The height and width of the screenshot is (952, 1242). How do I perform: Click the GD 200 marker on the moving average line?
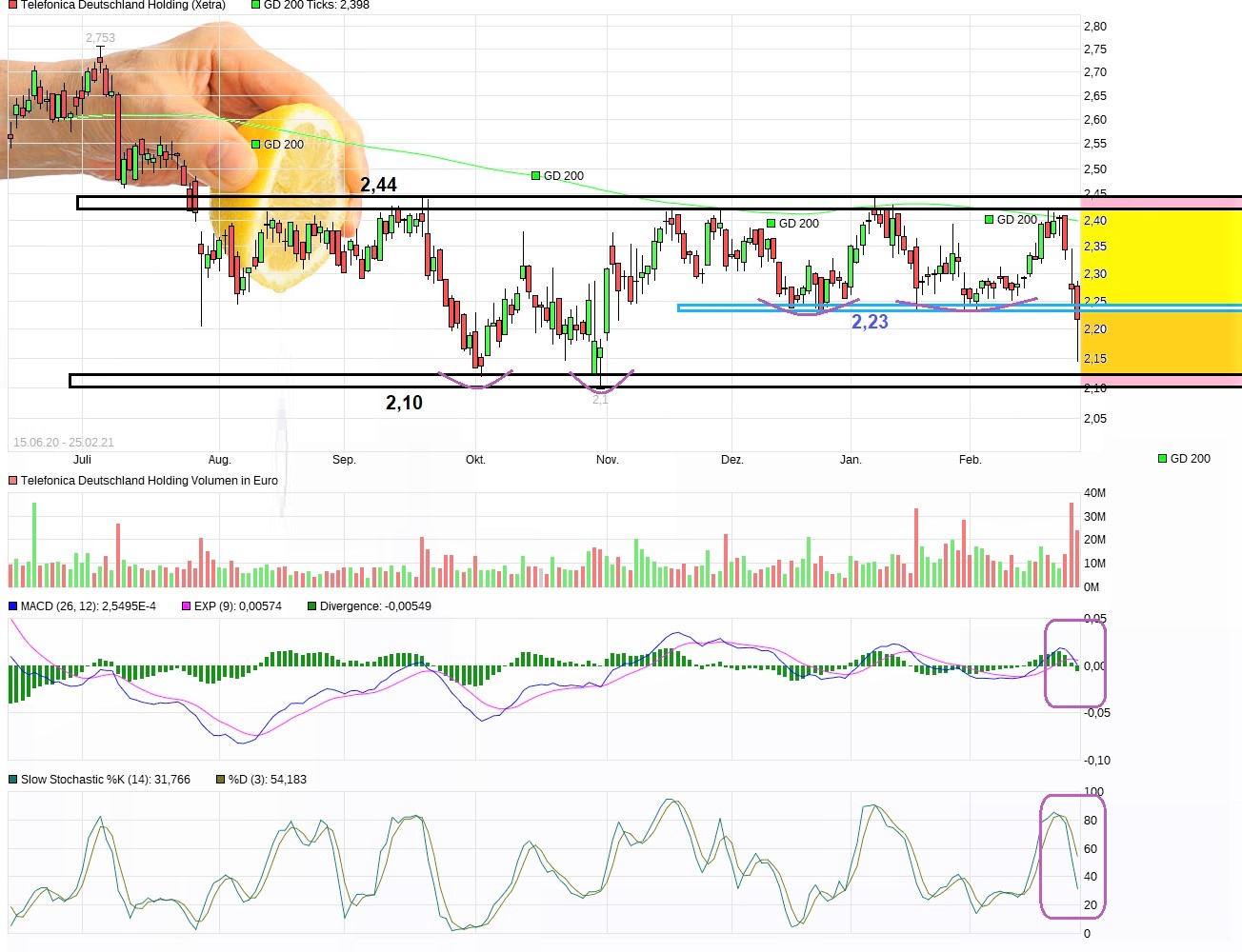[x=534, y=175]
